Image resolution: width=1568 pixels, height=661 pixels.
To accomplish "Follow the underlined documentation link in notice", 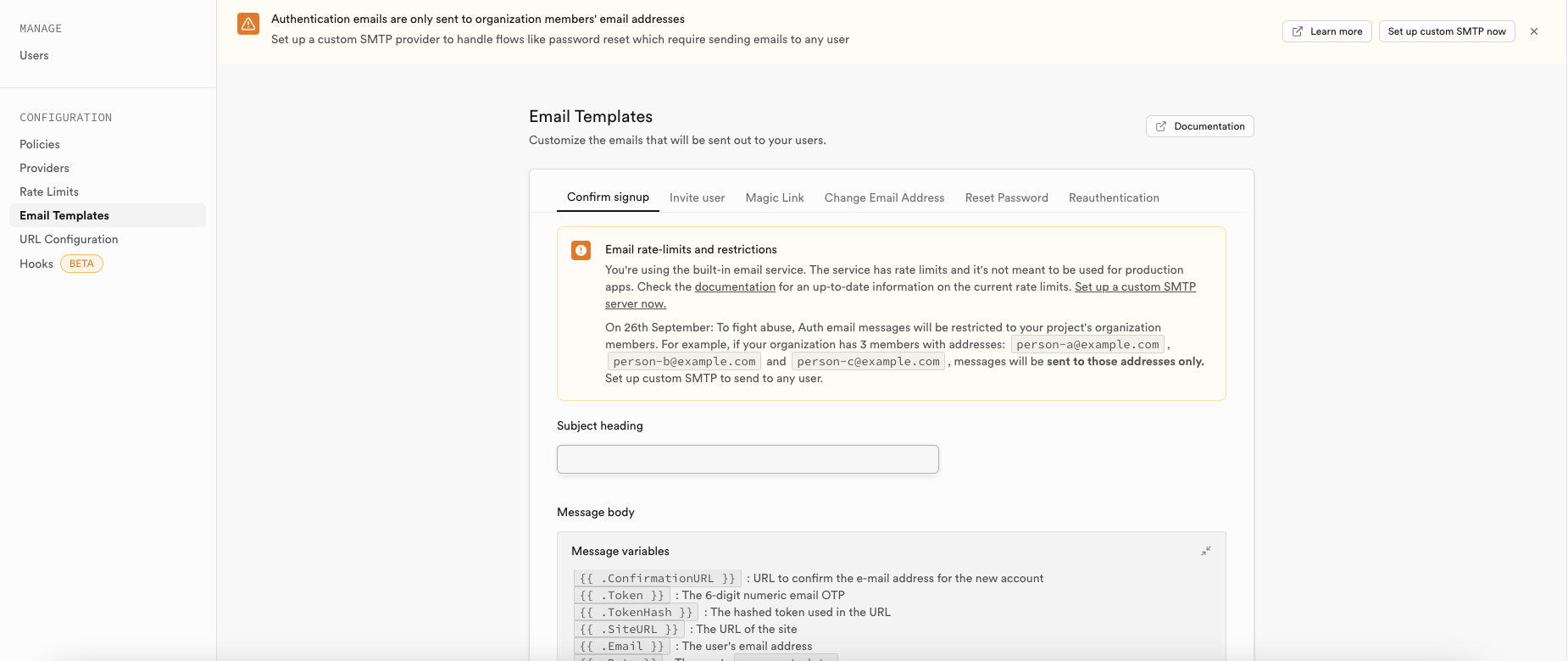I will click(735, 287).
